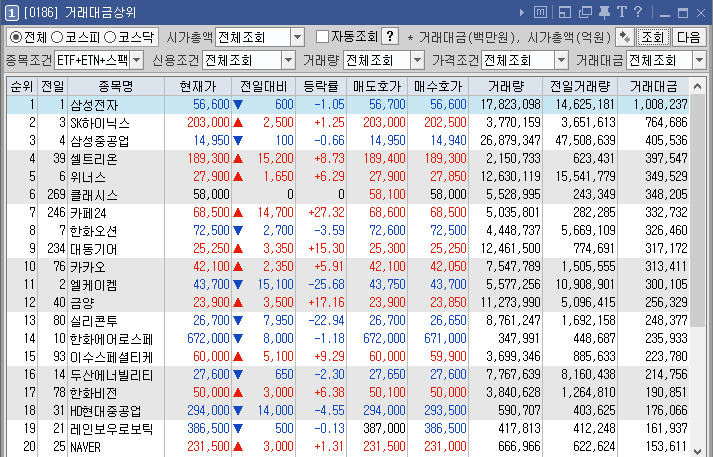The height and width of the screenshot is (457, 713).
Task: Select the 이수스페셜티케 stock name
Action: [112, 357]
